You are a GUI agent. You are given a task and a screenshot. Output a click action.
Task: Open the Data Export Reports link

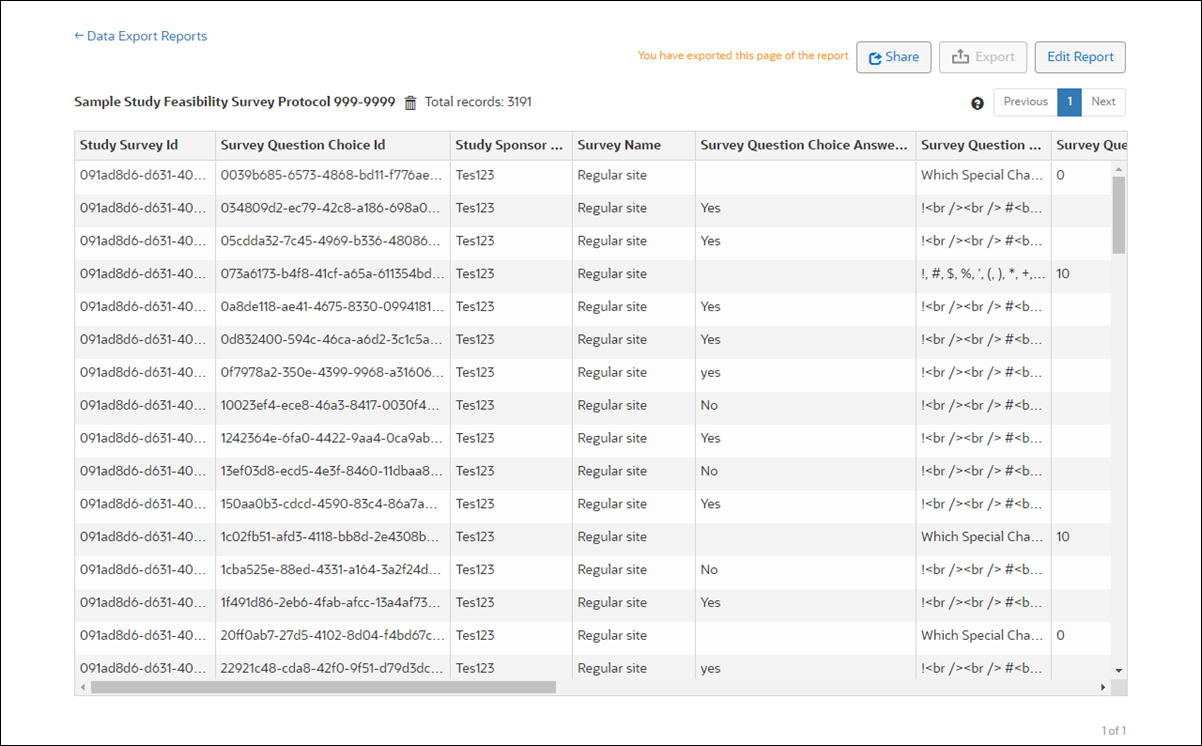click(146, 36)
